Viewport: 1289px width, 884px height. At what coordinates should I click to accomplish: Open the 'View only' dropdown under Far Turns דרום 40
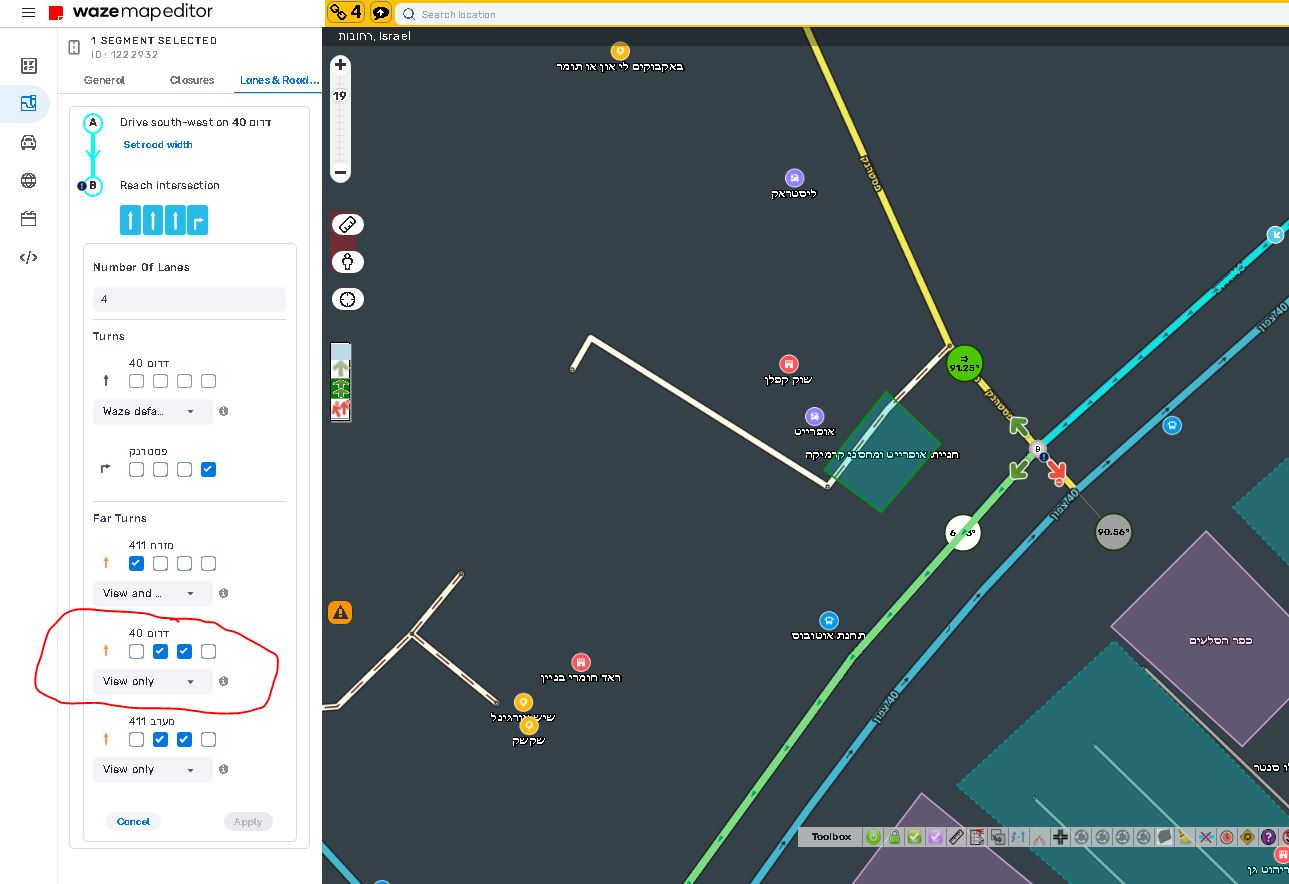click(x=152, y=681)
